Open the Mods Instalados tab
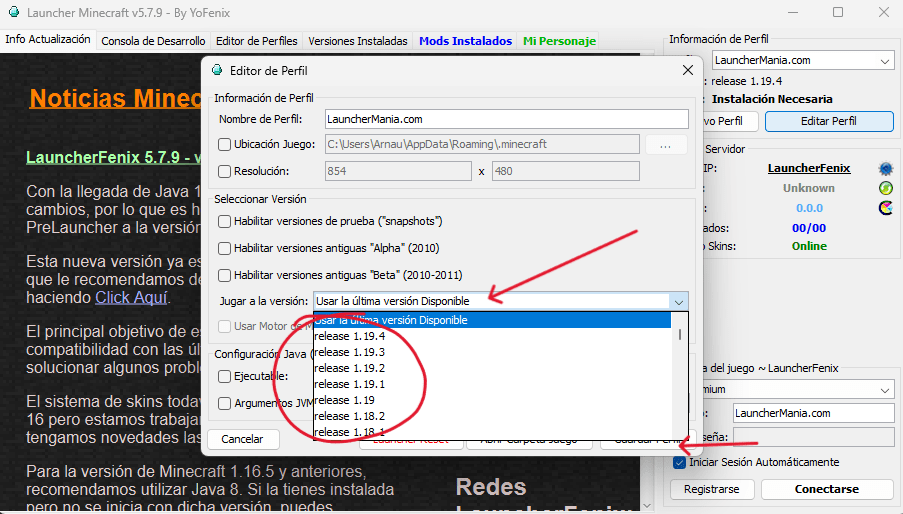 coord(464,41)
